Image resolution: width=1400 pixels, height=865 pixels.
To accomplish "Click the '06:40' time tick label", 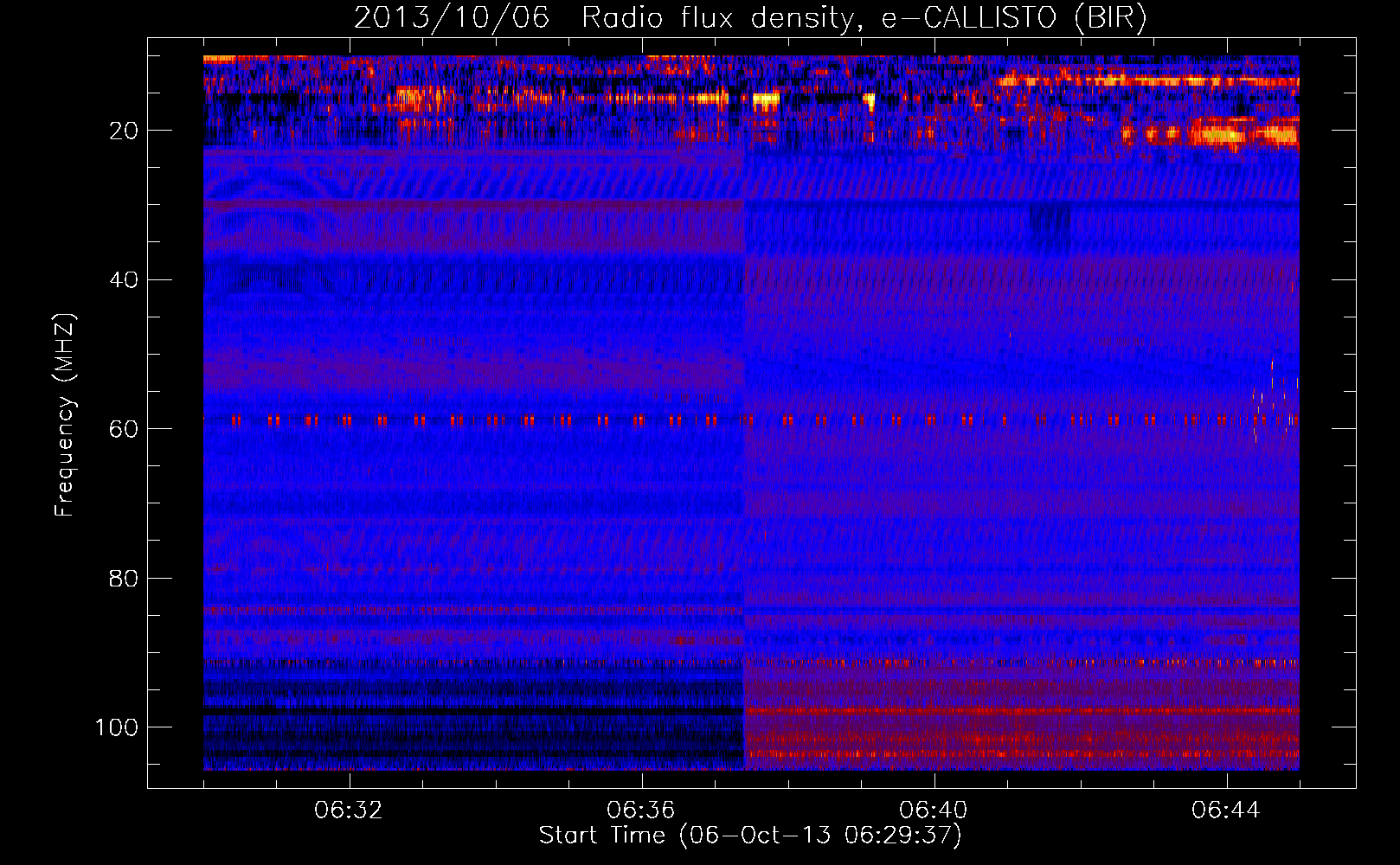I will tap(934, 811).
